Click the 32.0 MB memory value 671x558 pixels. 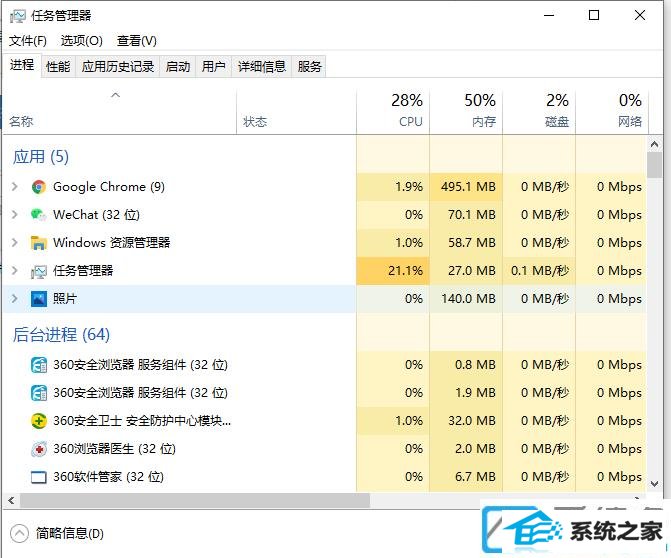tap(472, 421)
